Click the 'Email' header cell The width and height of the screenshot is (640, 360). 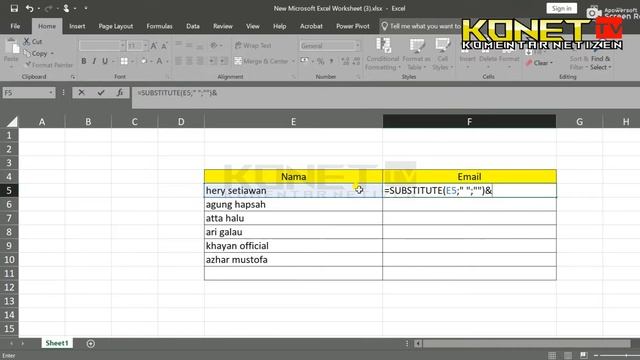pyautogui.click(x=469, y=177)
